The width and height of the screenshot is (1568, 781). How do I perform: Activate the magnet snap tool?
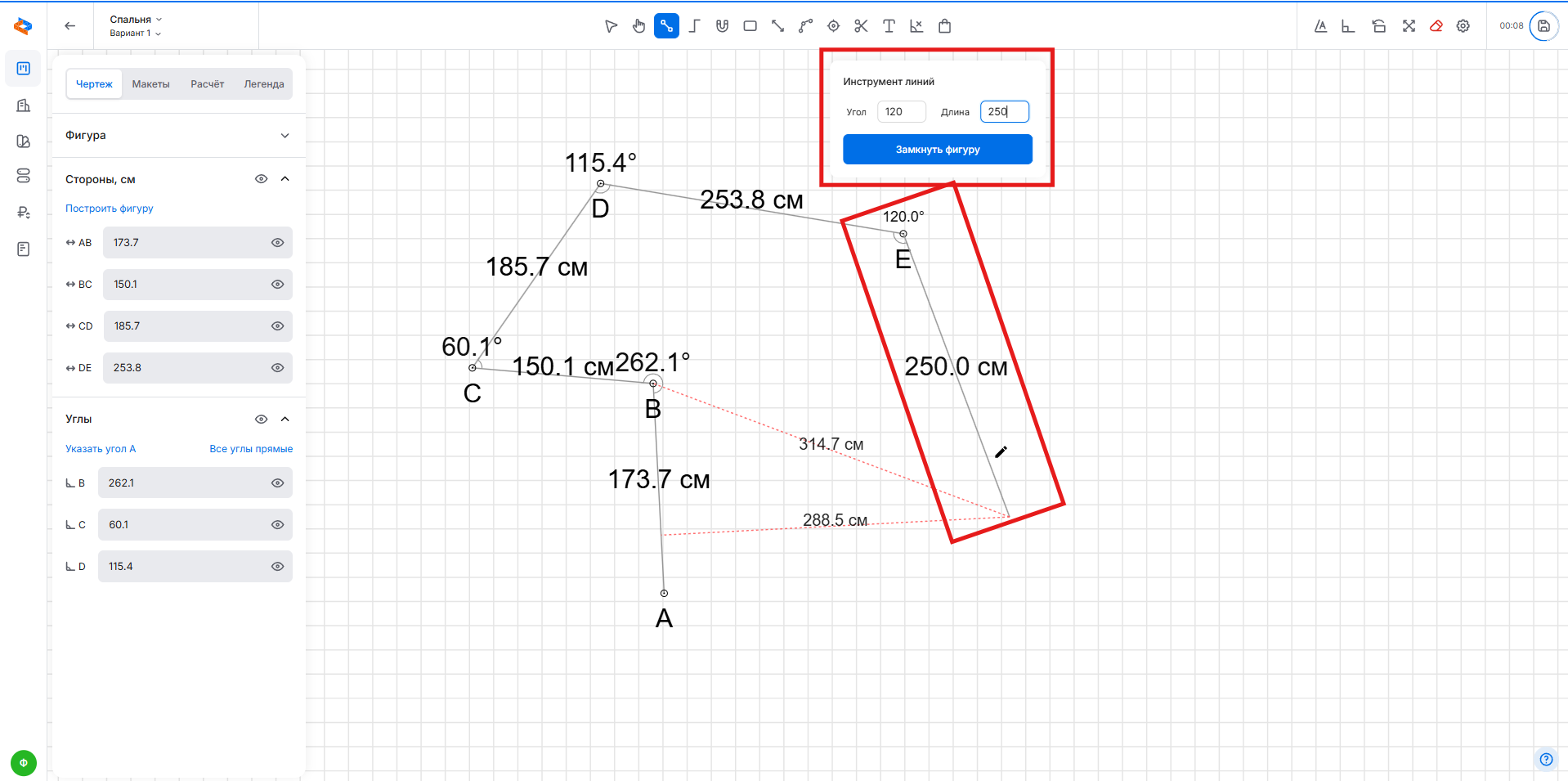722,26
